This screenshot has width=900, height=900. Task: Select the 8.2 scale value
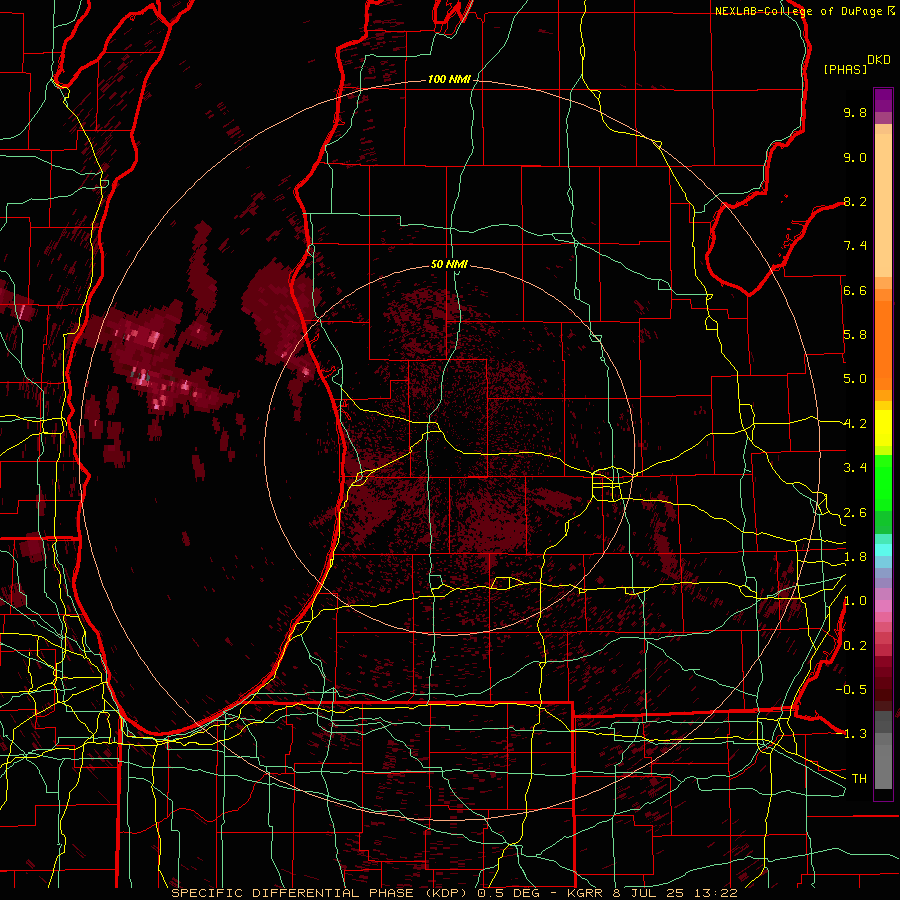(x=855, y=201)
